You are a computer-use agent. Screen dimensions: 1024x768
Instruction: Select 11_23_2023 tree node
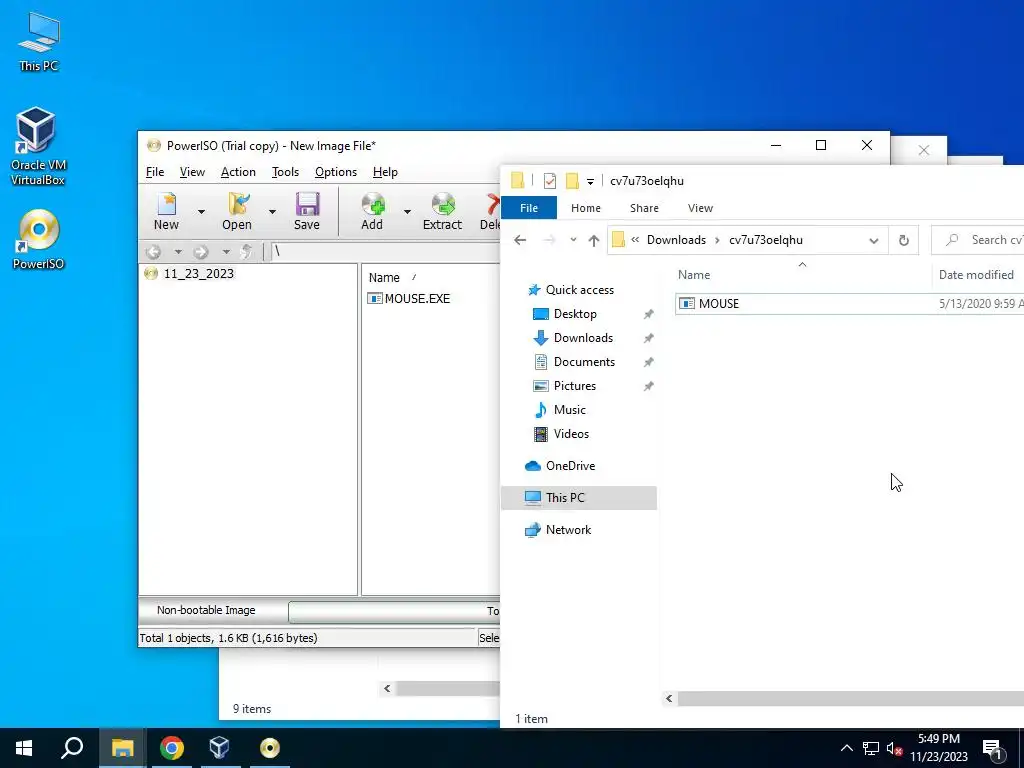click(x=199, y=274)
